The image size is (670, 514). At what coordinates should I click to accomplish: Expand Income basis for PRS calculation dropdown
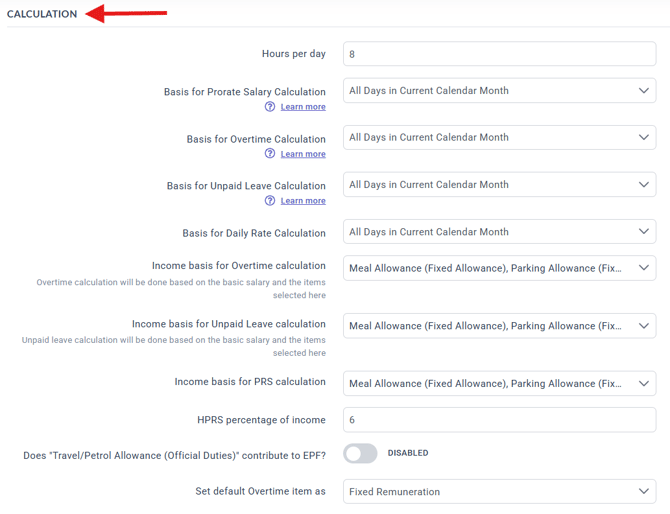click(x=499, y=384)
